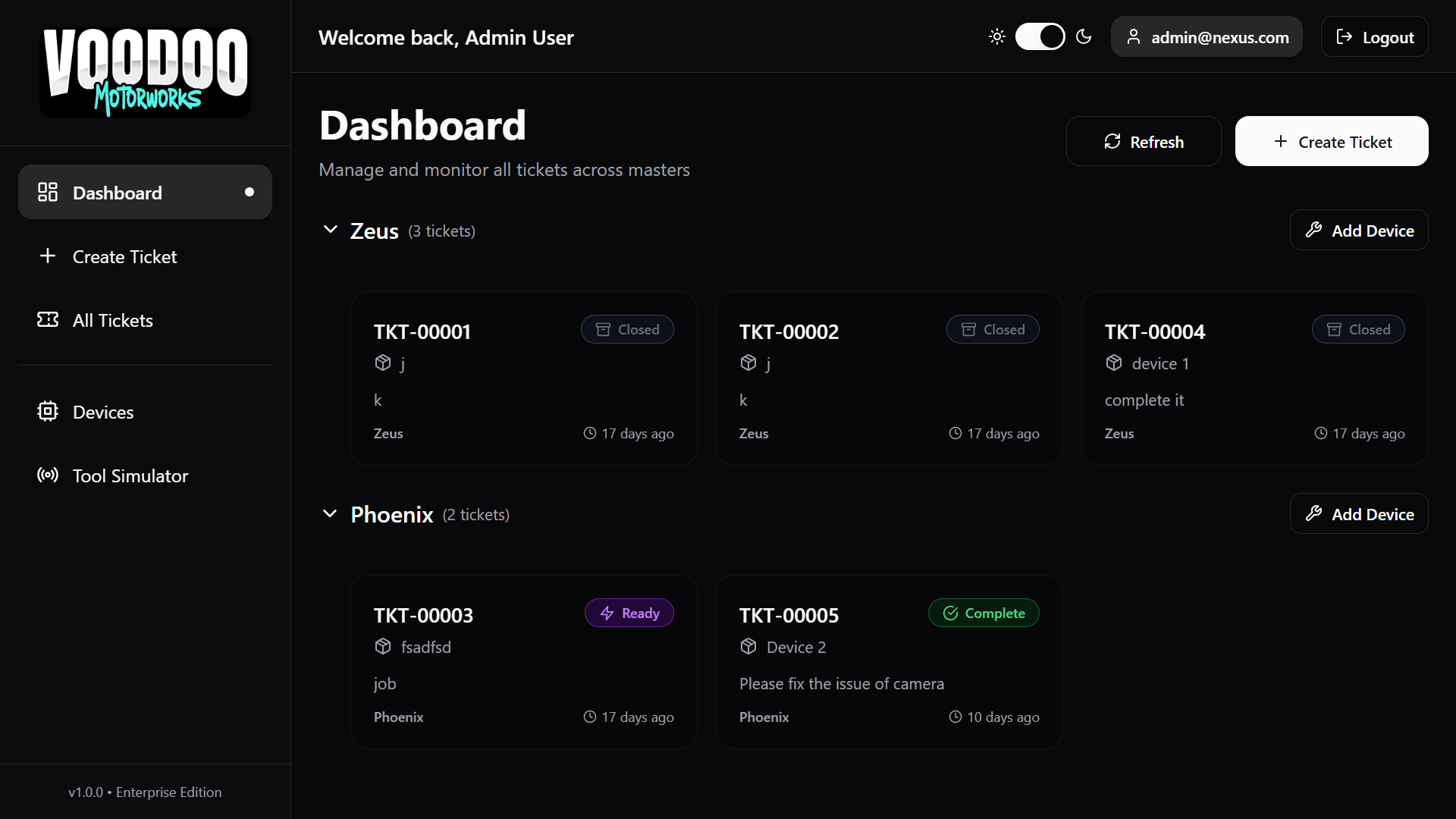This screenshot has width=1456, height=819.
Task: Collapse the Phoenix tickets section
Action: coord(331,513)
